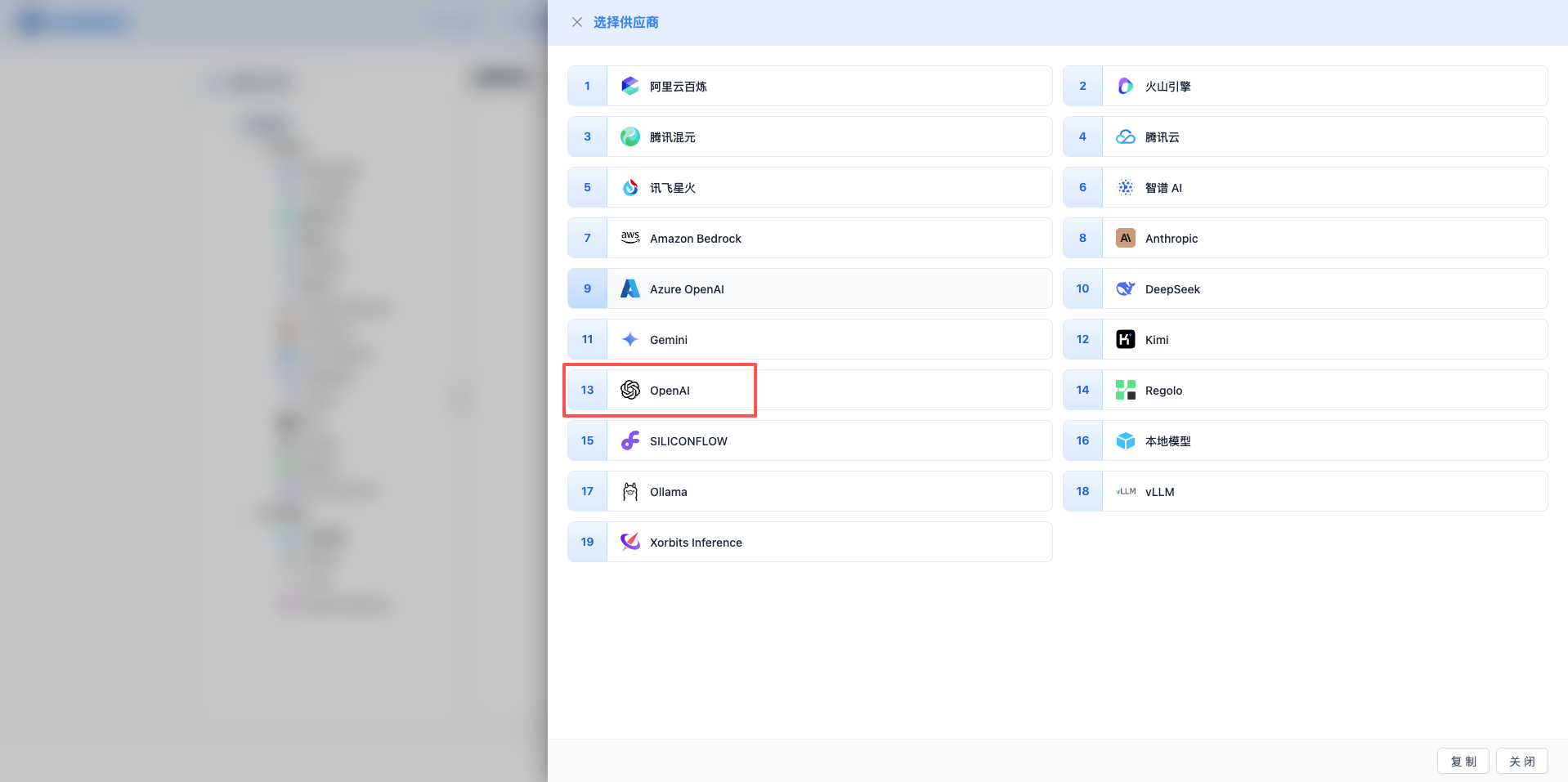Click the vLLM provider icon

(x=1125, y=491)
